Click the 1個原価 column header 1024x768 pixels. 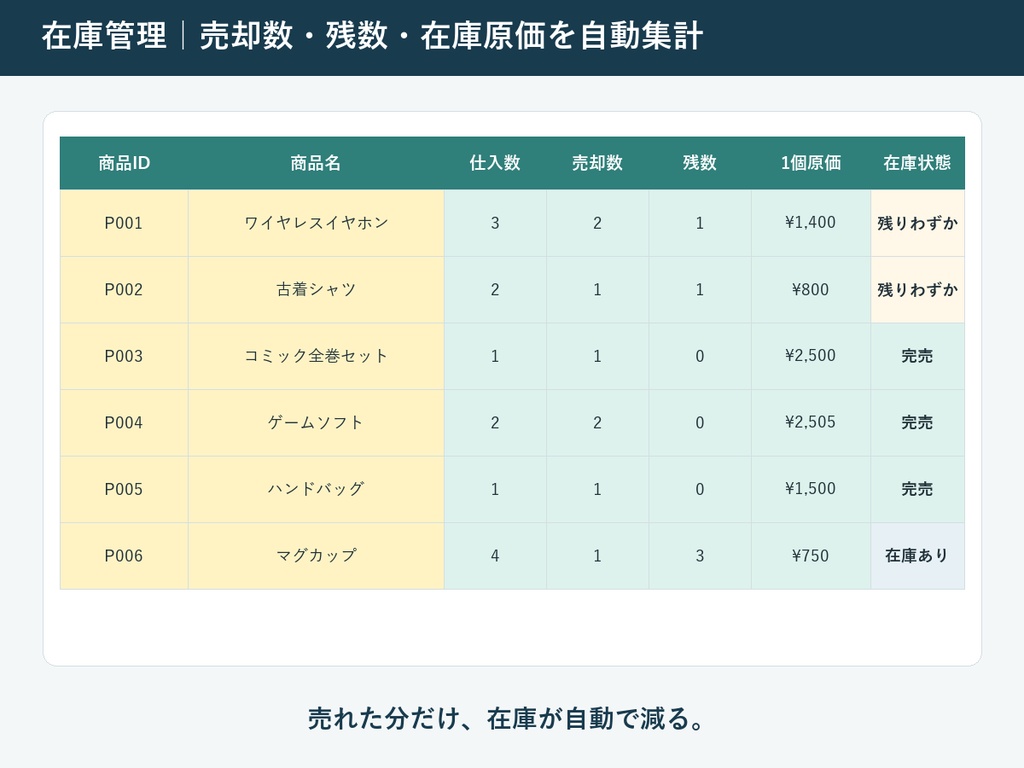pos(810,163)
